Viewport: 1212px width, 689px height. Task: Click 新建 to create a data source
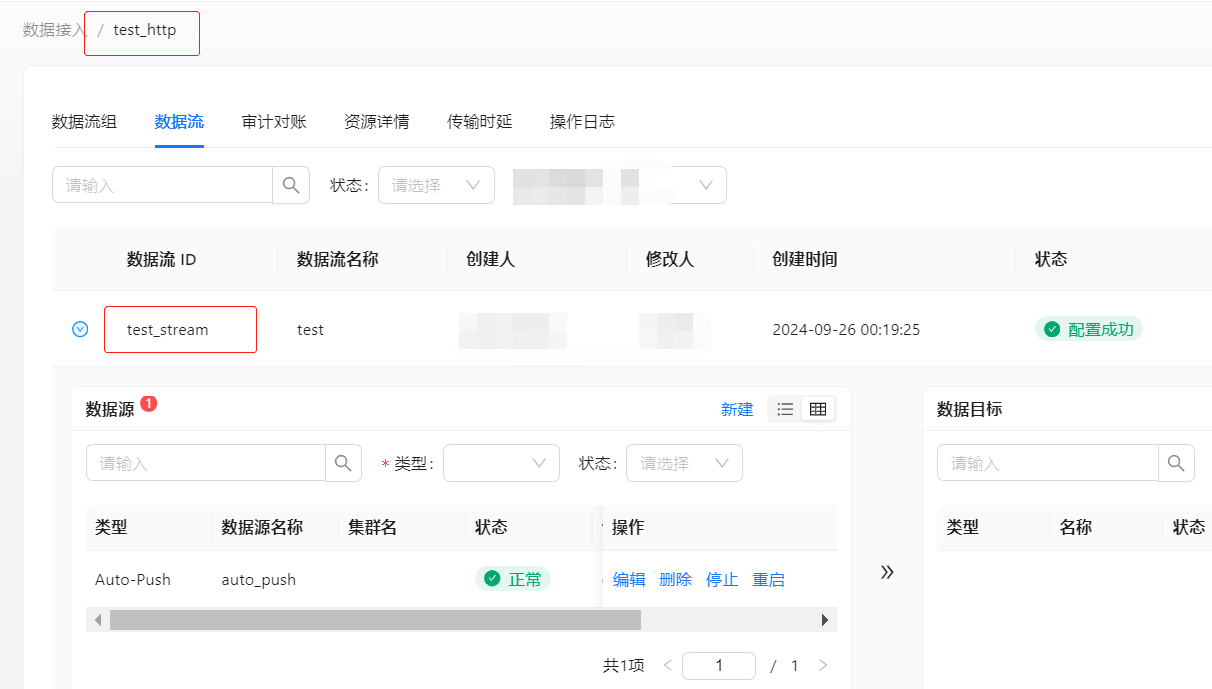click(x=737, y=409)
